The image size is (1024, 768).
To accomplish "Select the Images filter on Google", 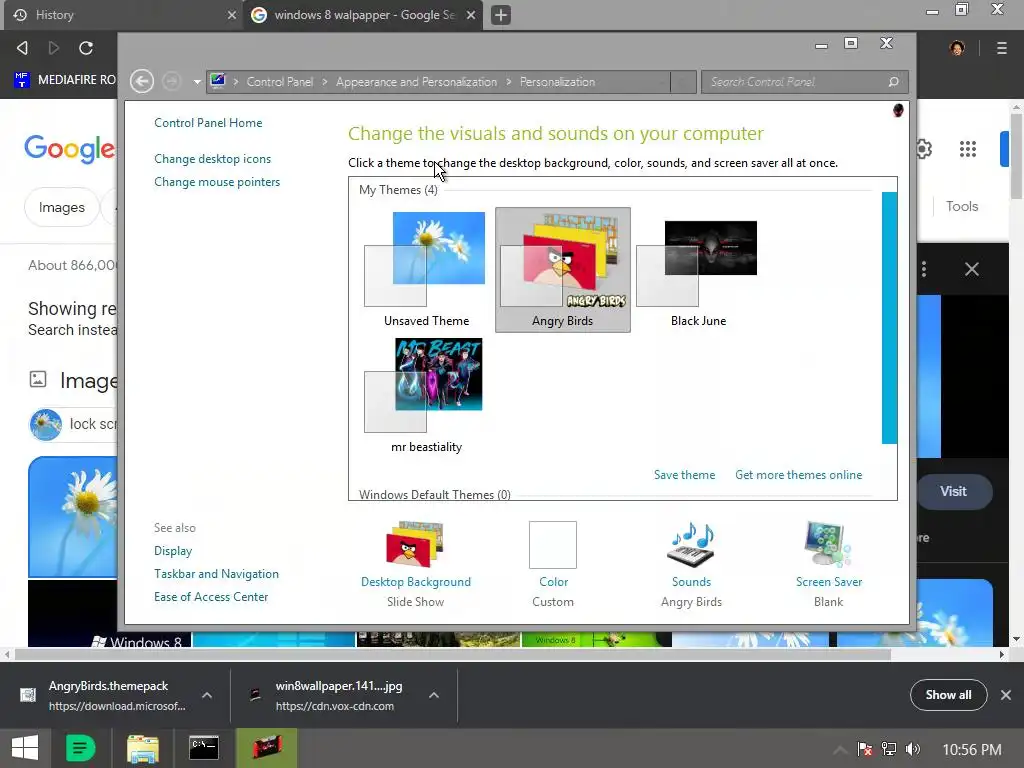I will coord(61,207).
